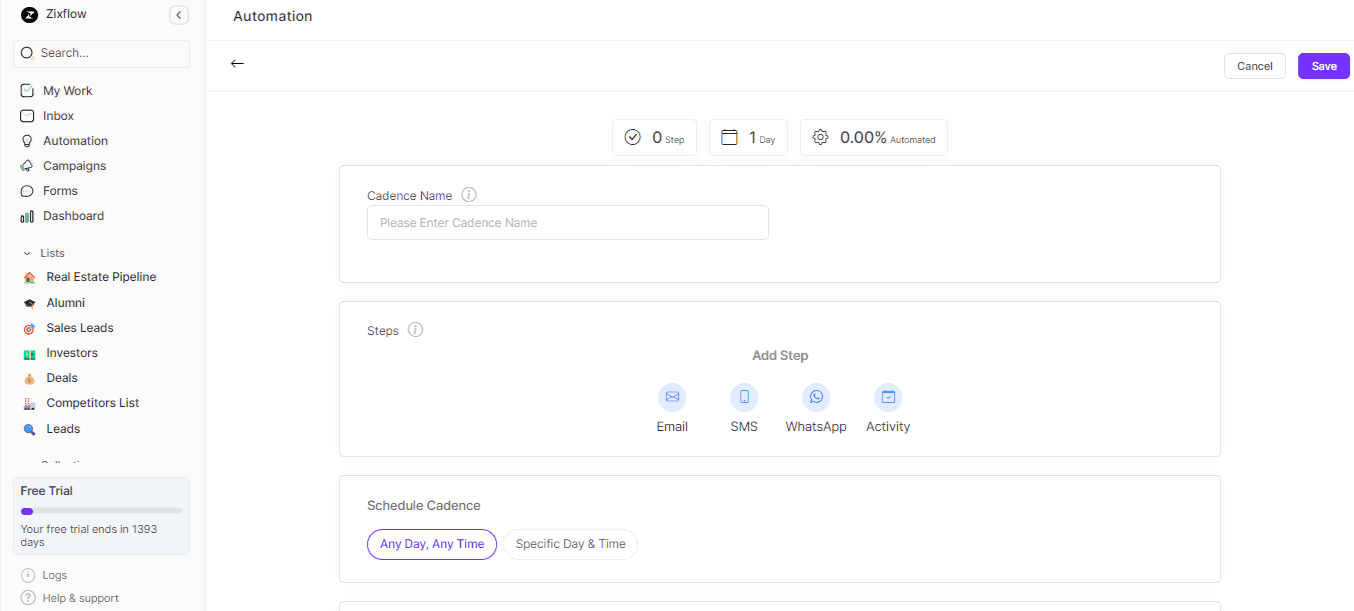This screenshot has height=611, width=1354.
Task: Collapse the Lists section
Action: 28,254
